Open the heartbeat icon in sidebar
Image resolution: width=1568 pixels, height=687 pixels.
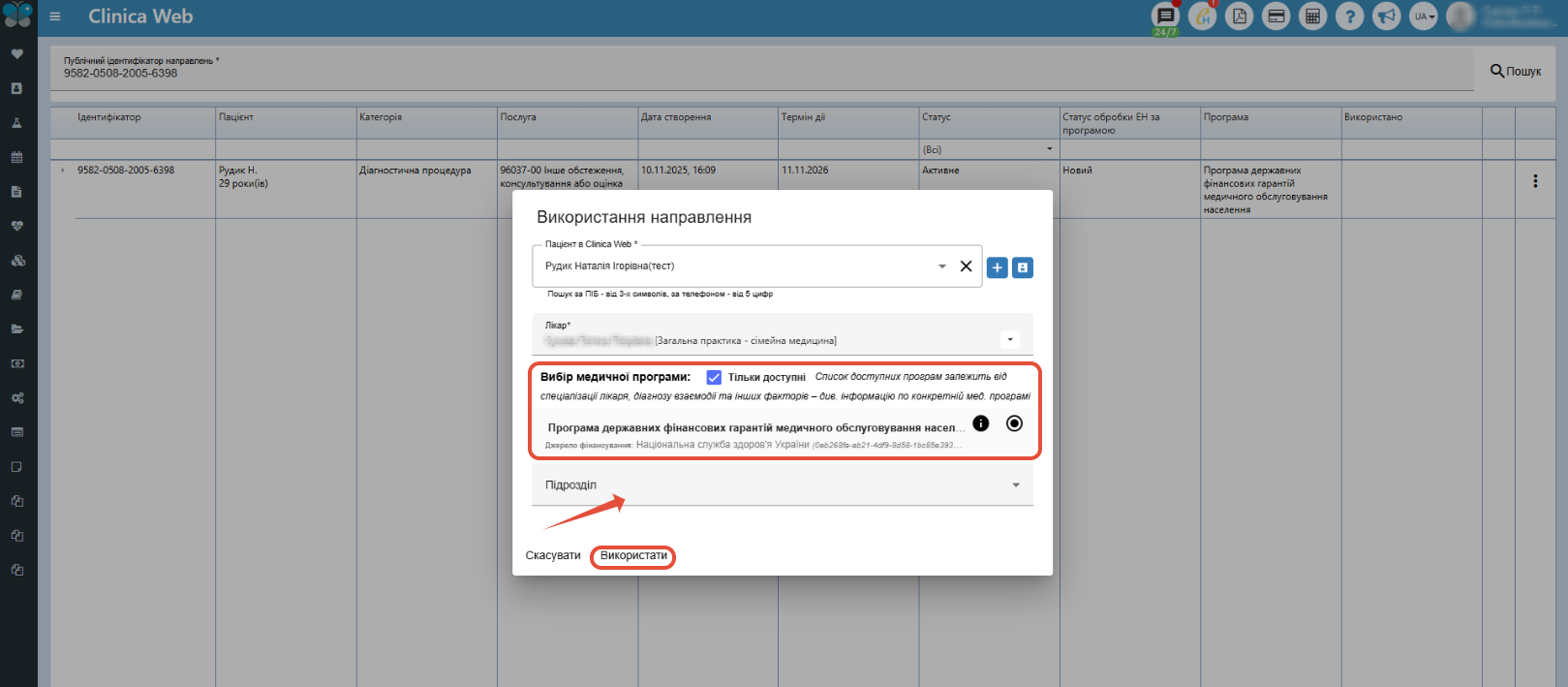click(16, 226)
